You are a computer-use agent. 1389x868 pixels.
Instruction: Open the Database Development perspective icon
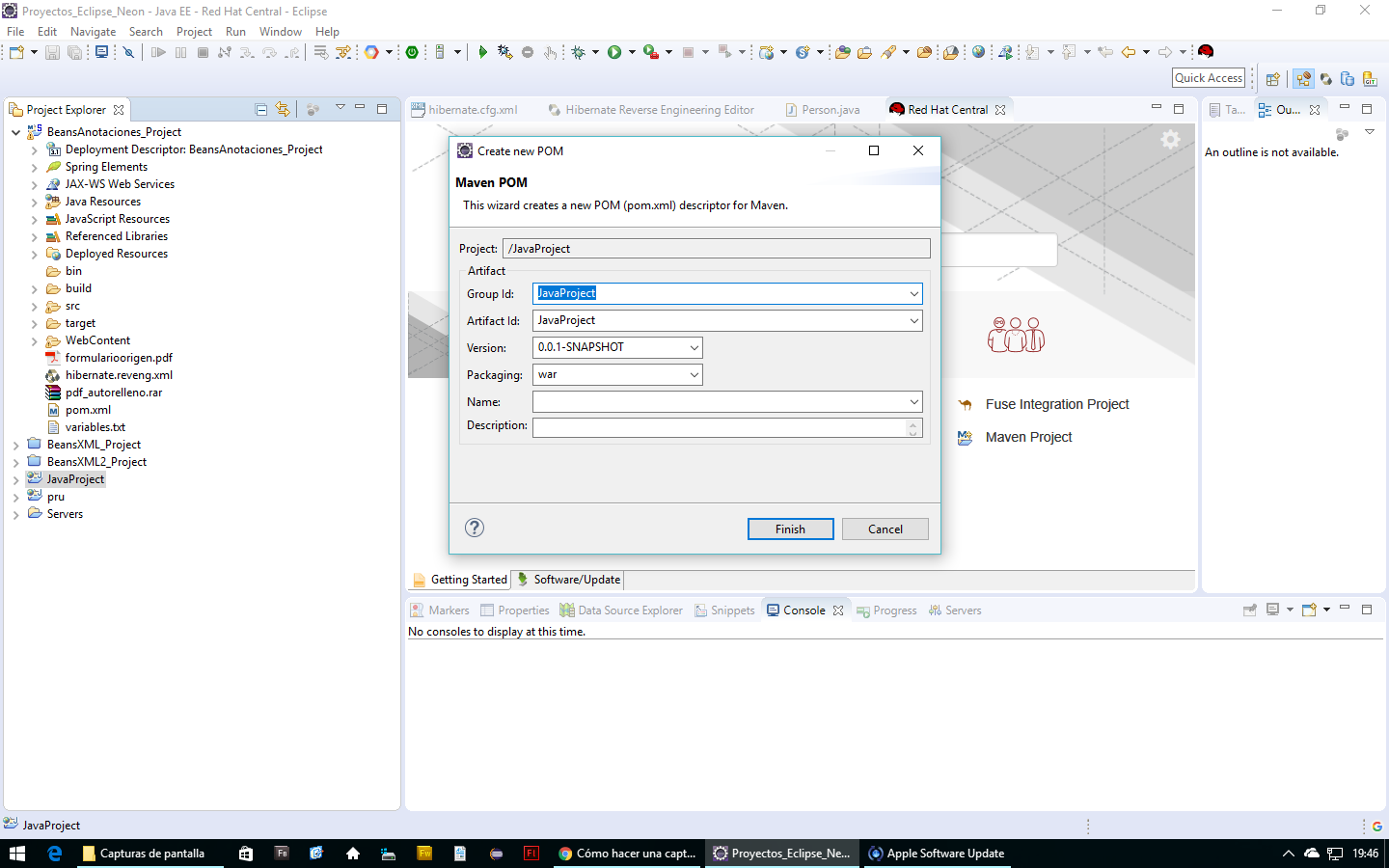pyautogui.click(x=1348, y=79)
